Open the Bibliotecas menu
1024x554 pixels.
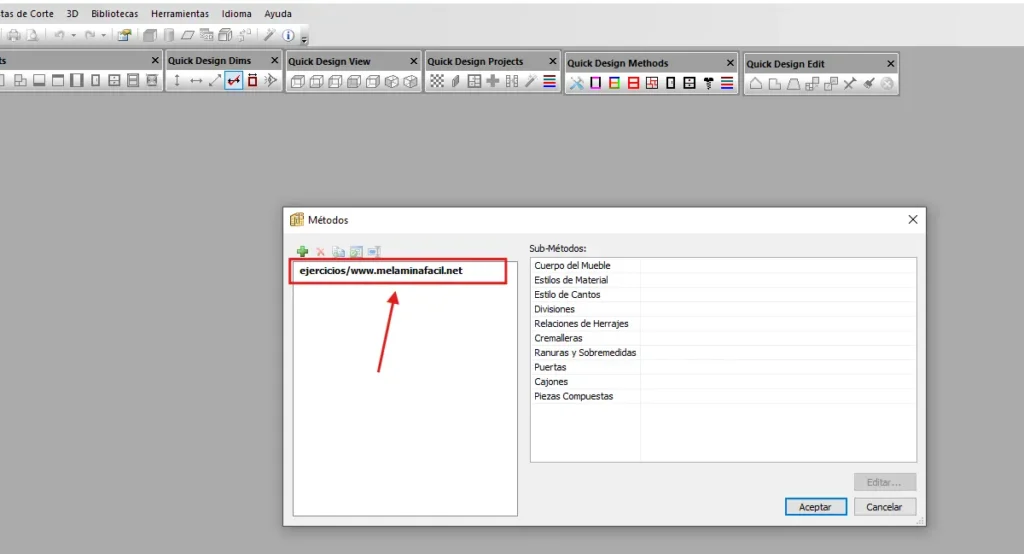point(114,14)
